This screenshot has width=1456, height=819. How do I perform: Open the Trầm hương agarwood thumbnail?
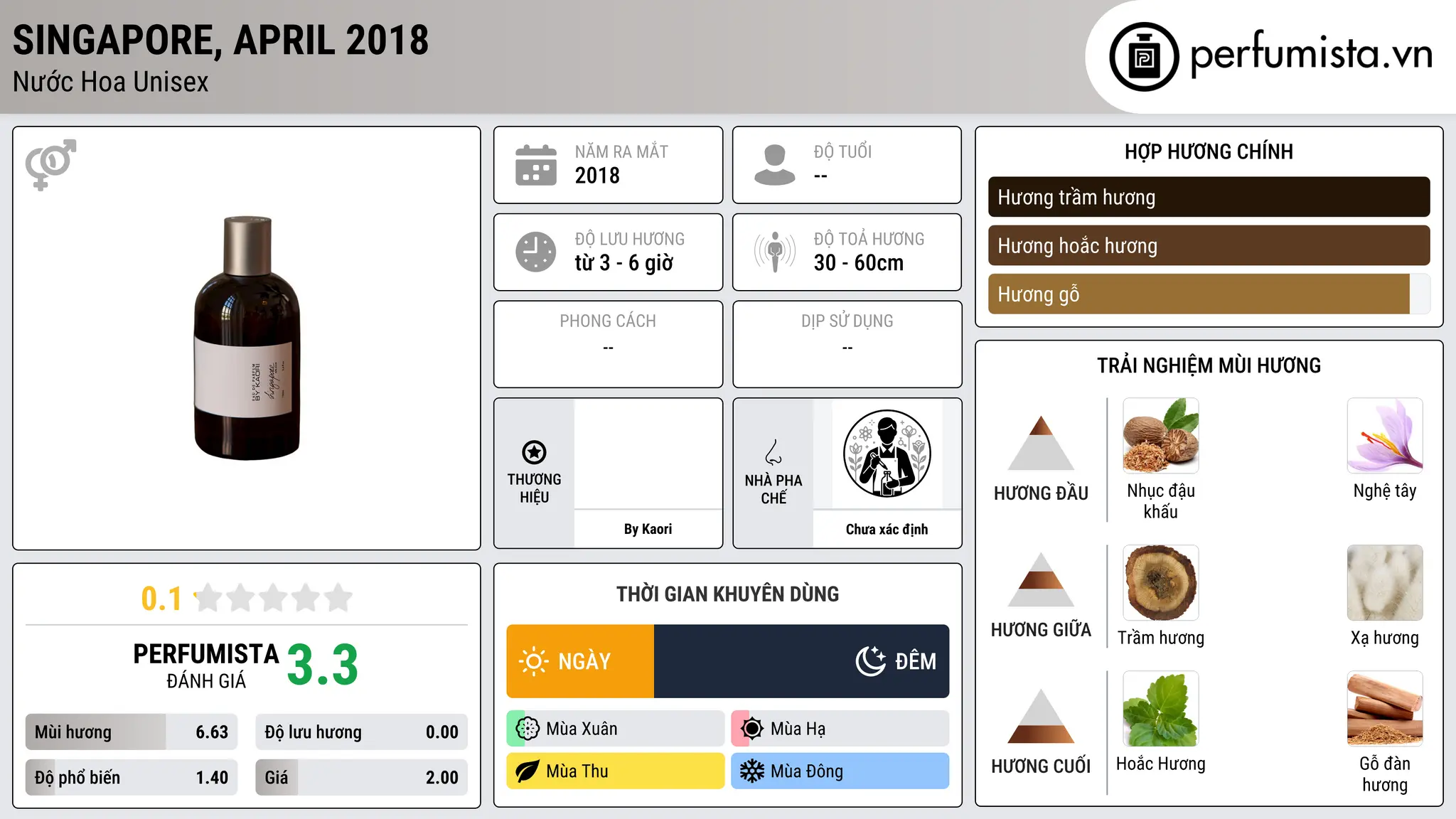[1161, 583]
